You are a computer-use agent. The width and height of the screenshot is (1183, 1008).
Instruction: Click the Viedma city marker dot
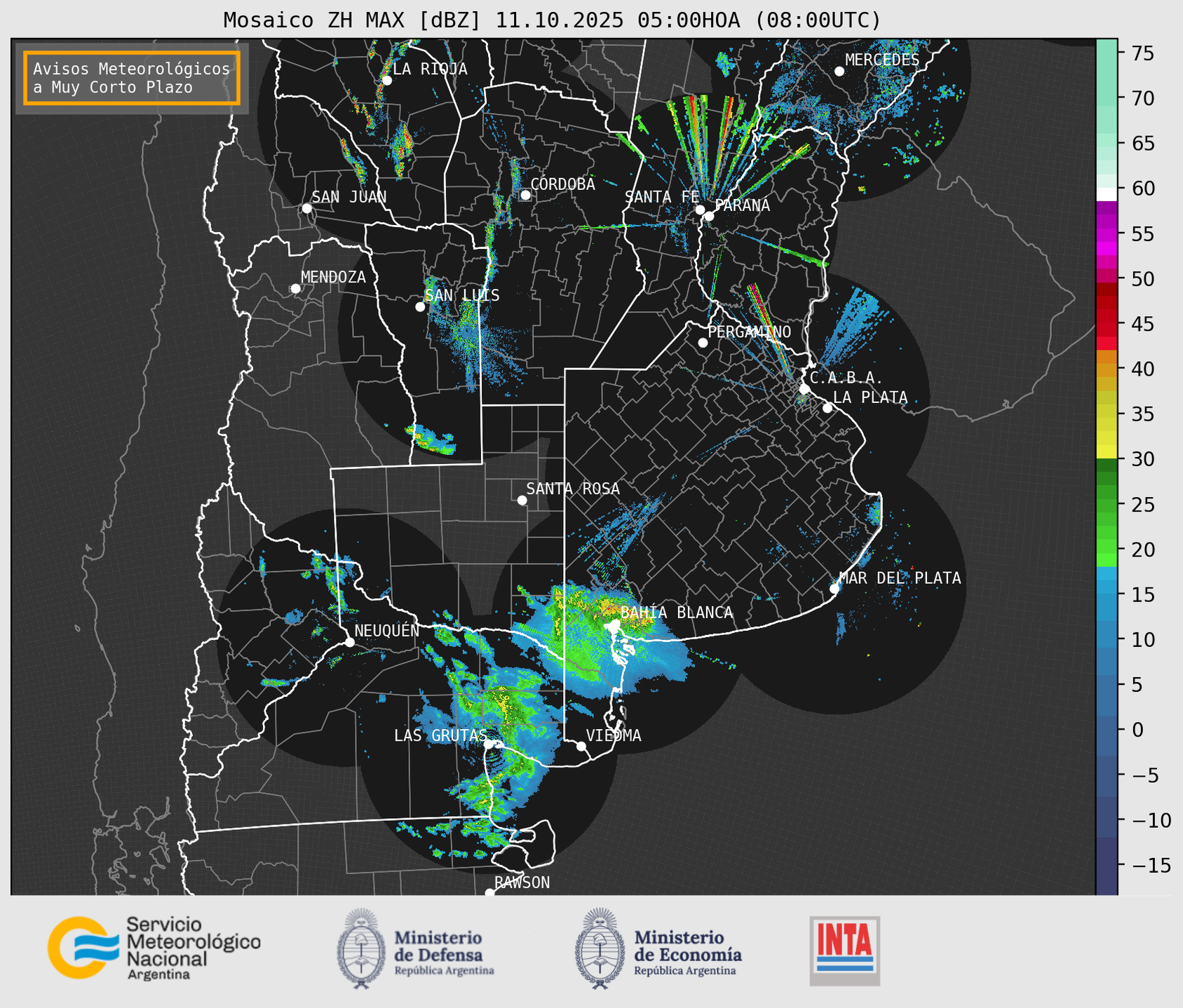[581, 746]
